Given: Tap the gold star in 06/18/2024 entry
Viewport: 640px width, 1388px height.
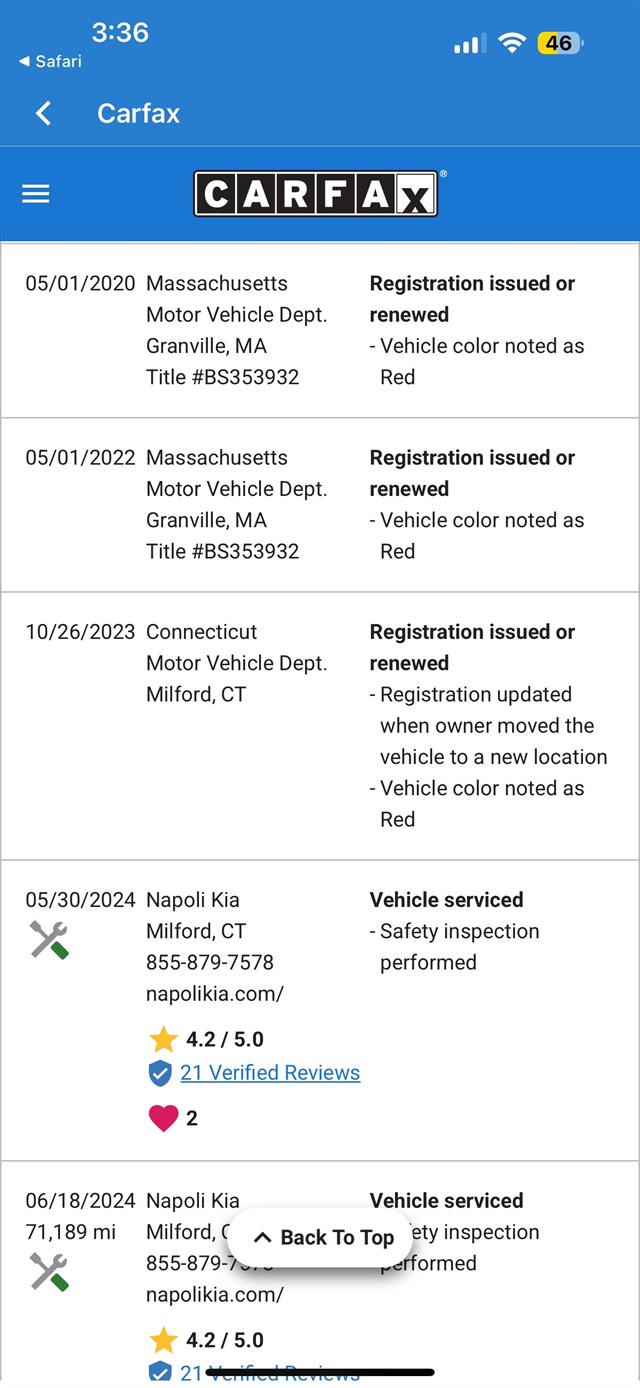Looking at the screenshot, I should tap(163, 1340).
